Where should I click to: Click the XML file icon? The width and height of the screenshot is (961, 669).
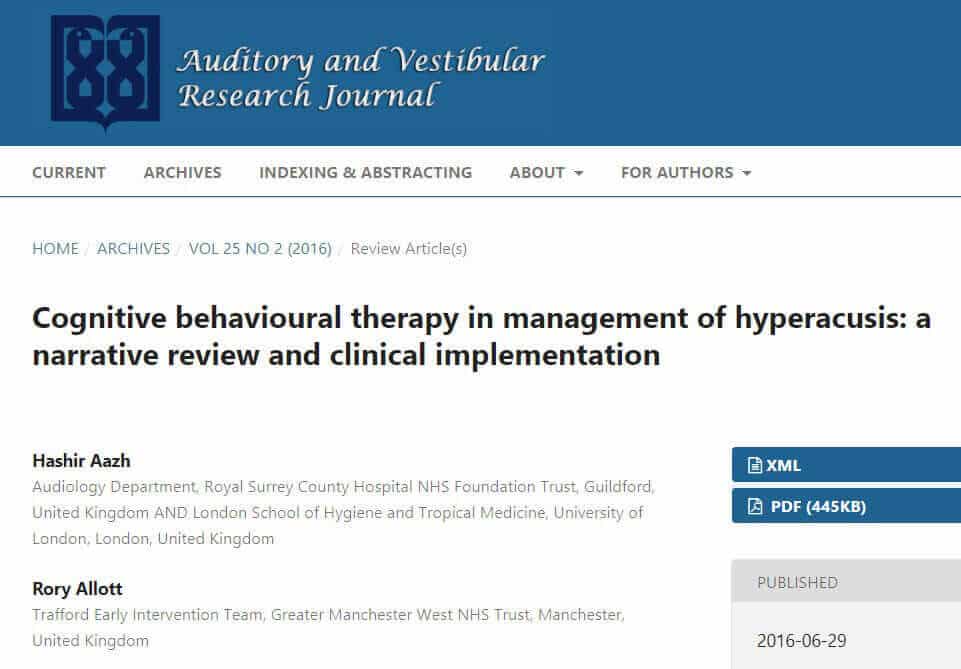753,465
